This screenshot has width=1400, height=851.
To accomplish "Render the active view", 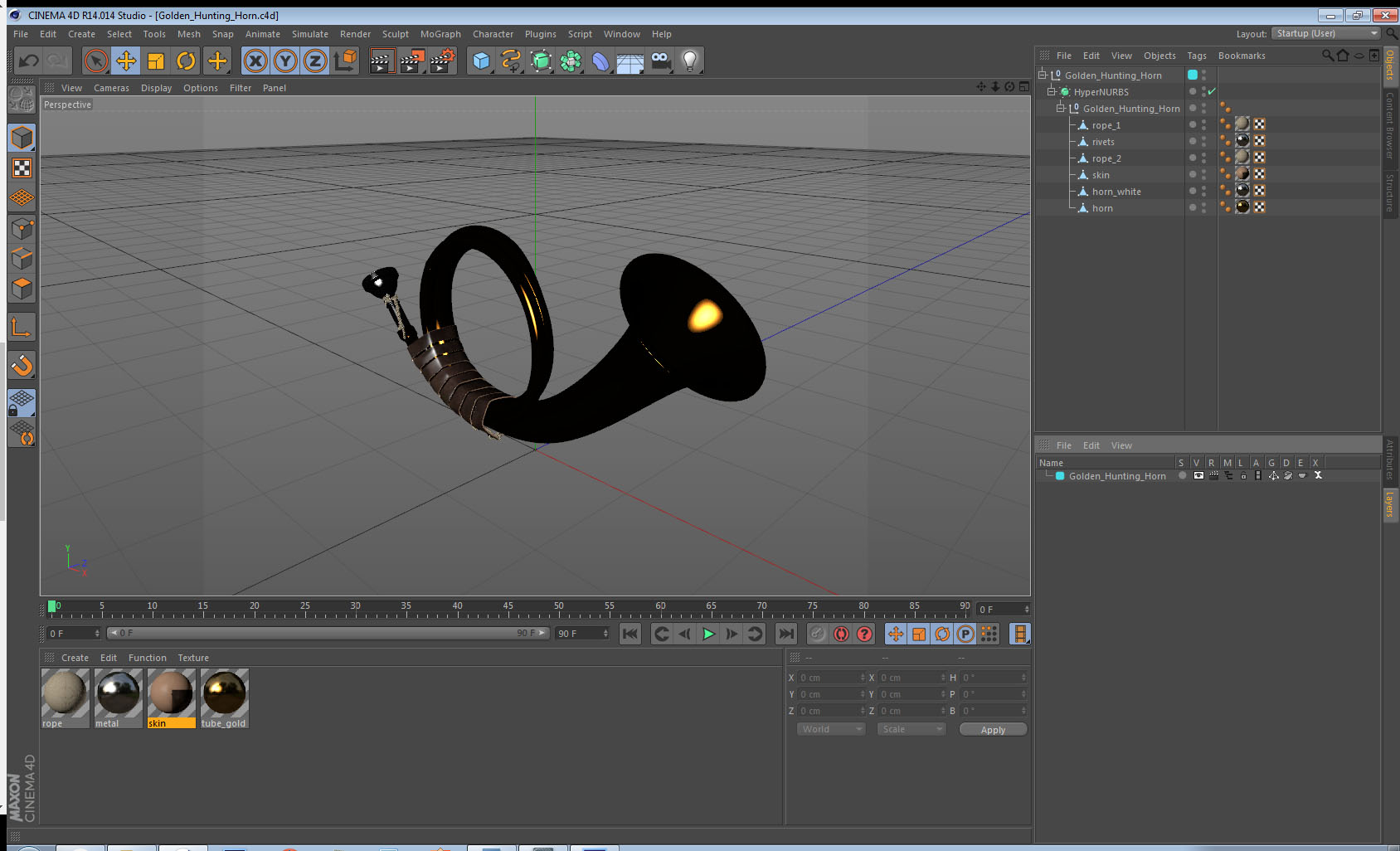I will point(381,61).
